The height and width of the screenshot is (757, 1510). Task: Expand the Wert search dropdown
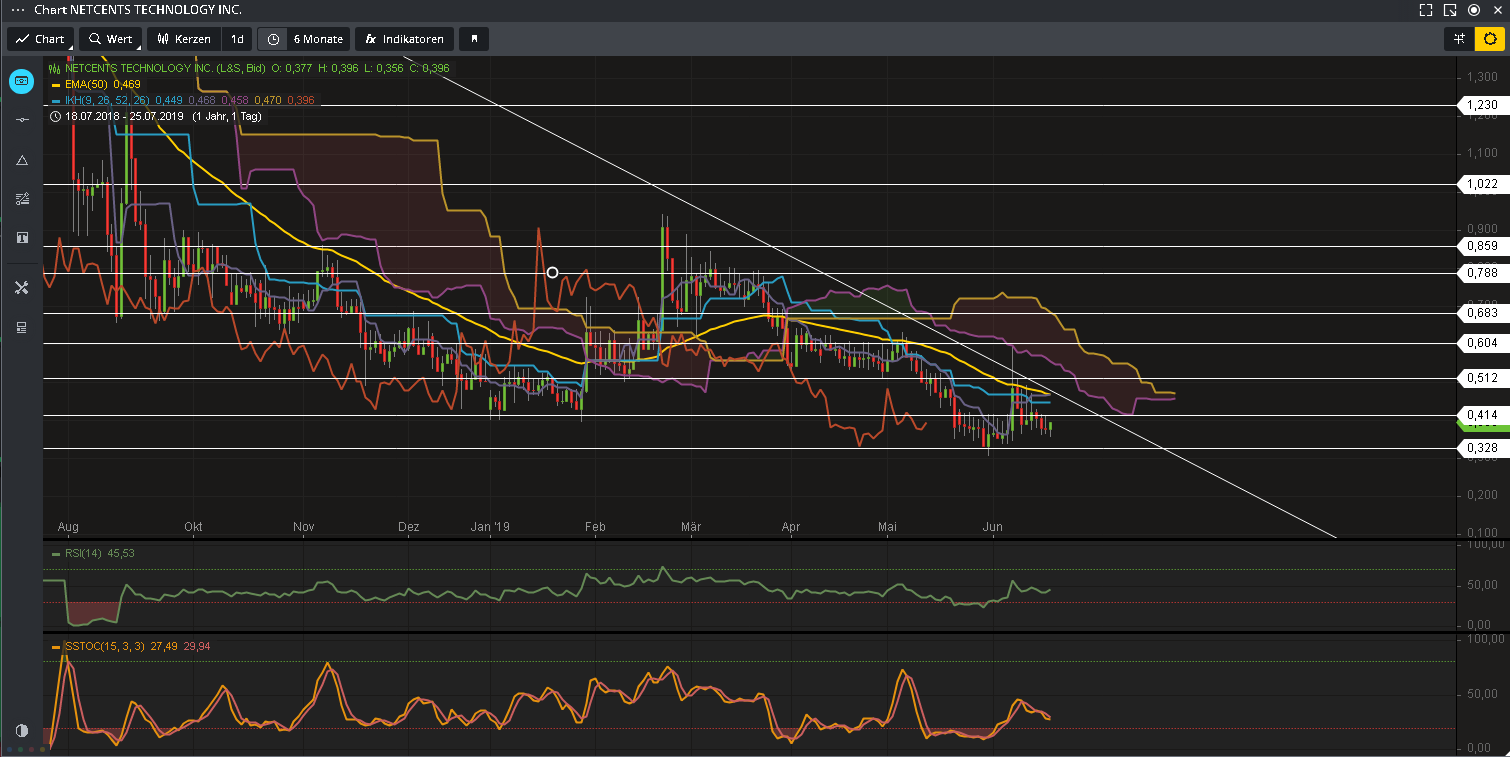tap(111, 39)
